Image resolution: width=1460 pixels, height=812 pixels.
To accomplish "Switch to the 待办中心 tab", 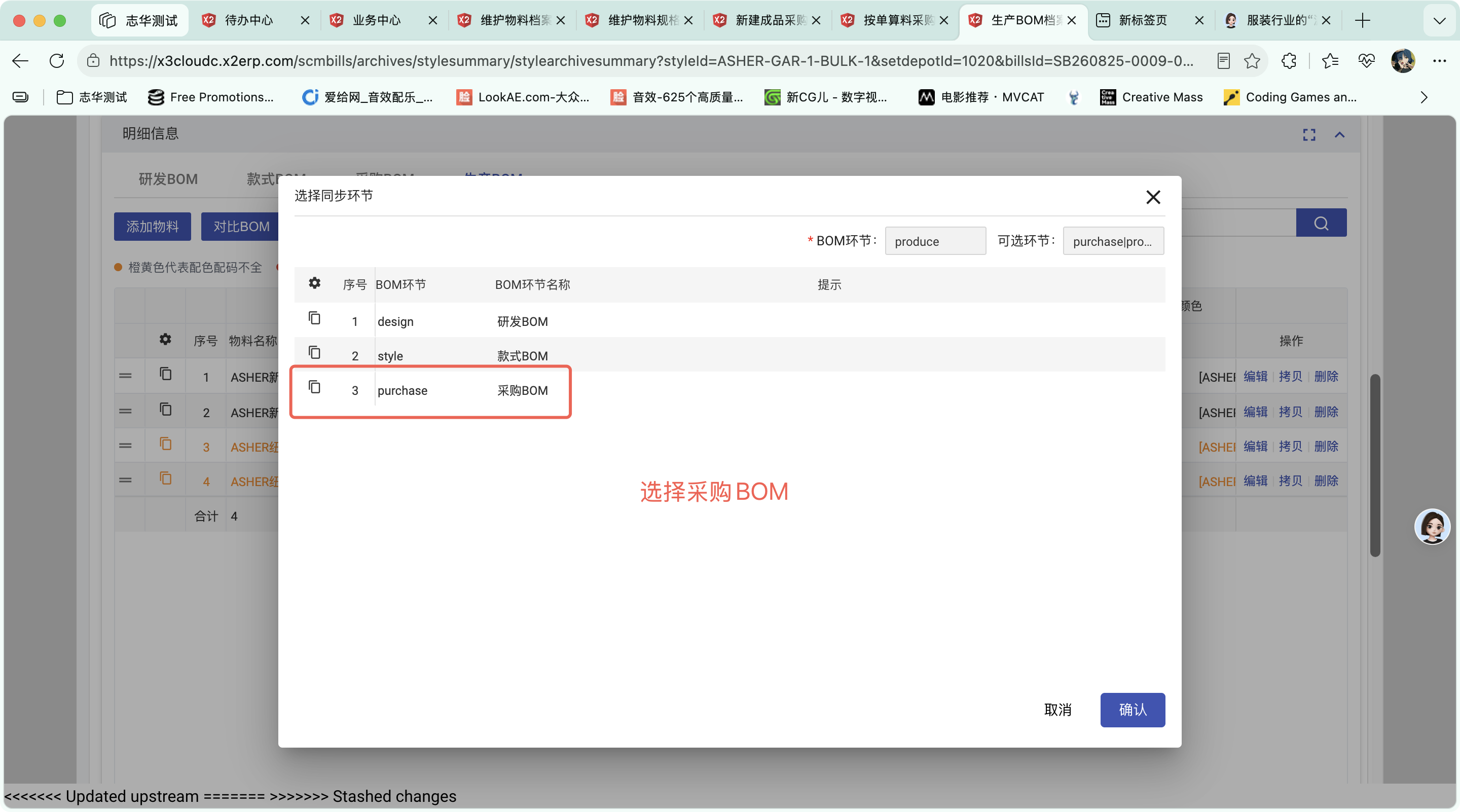I will 249,20.
